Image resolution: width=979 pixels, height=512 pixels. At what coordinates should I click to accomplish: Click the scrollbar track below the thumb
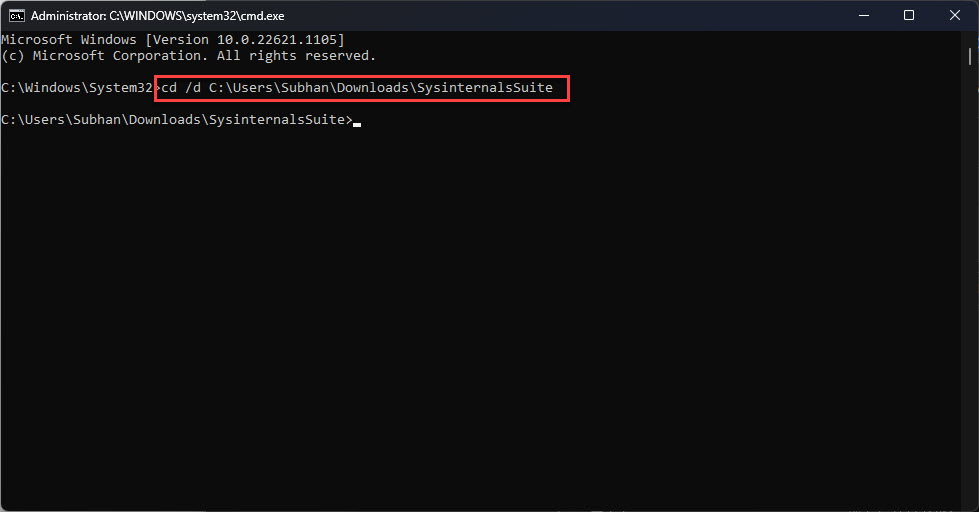click(970, 281)
